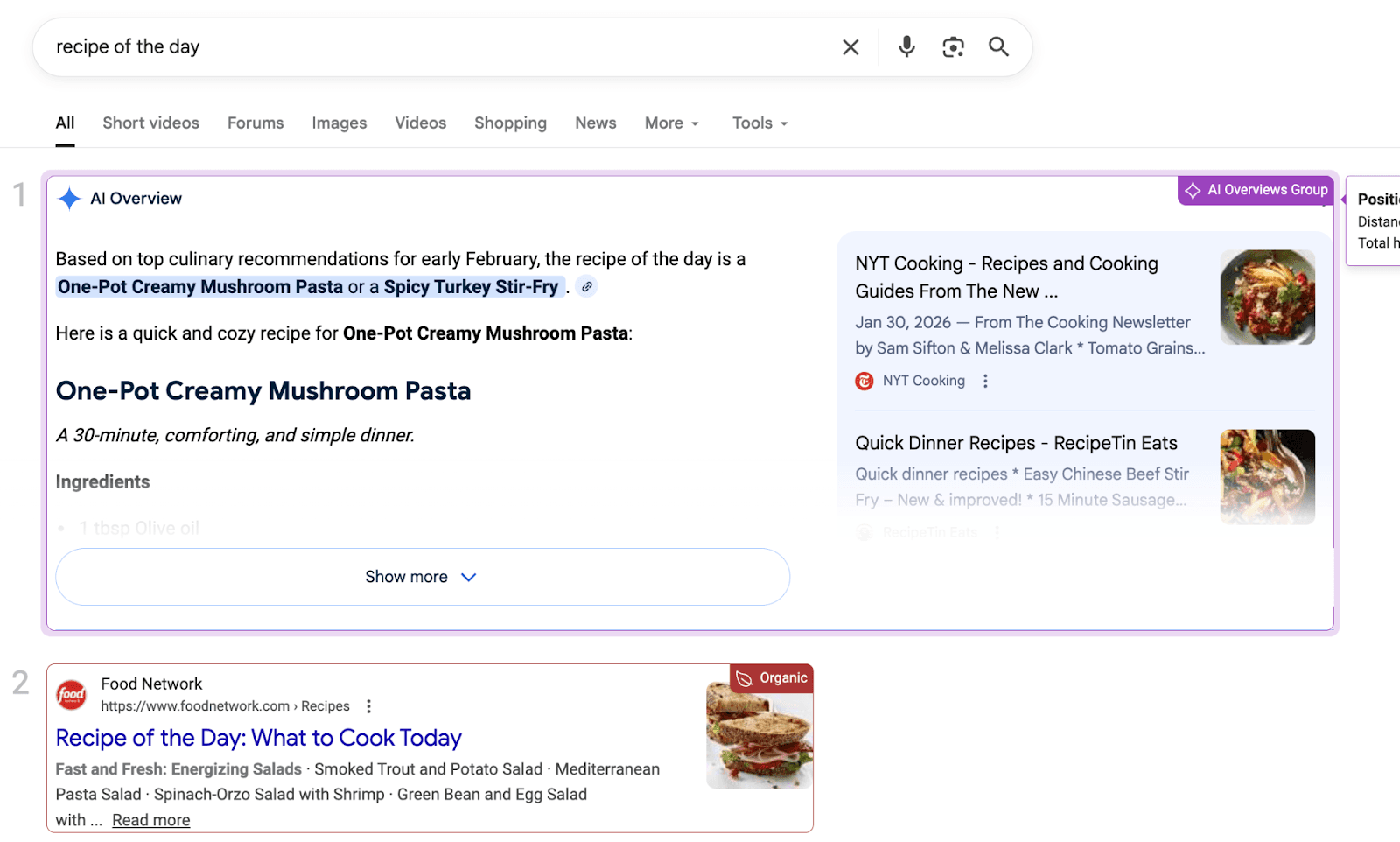Viewport: 1400px width, 842px height.
Task: Click the AI Overview sparkle icon
Action: click(70, 199)
